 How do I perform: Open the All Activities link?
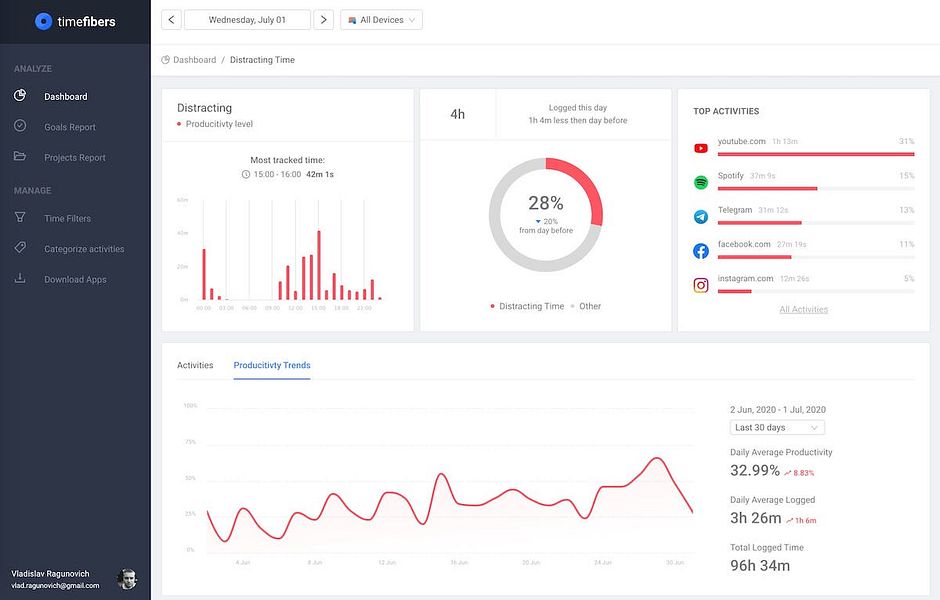(x=803, y=309)
